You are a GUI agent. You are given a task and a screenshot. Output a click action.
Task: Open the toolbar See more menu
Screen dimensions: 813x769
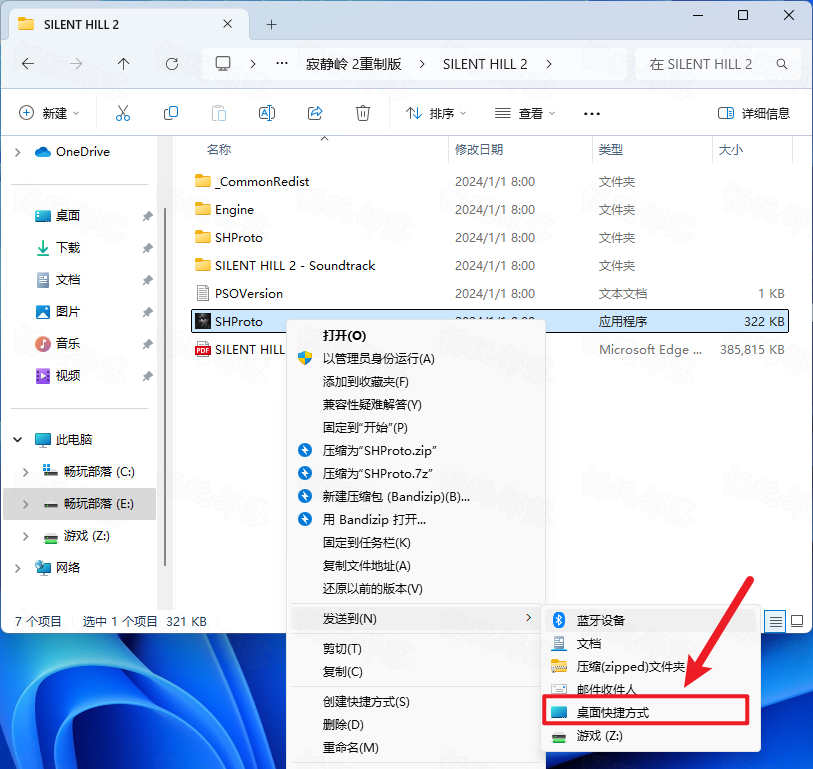coord(592,114)
